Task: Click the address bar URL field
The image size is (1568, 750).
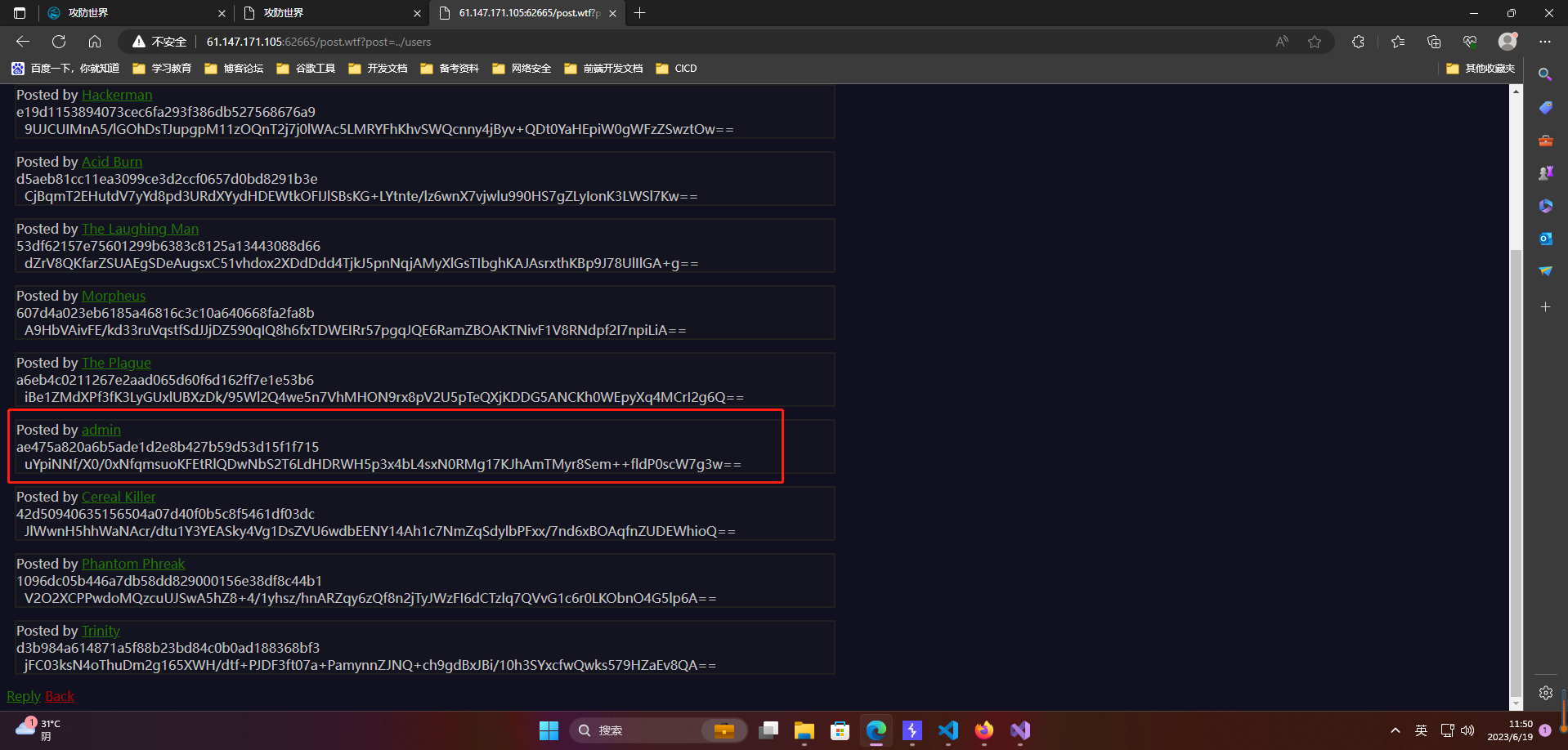Action: (728, 42)
